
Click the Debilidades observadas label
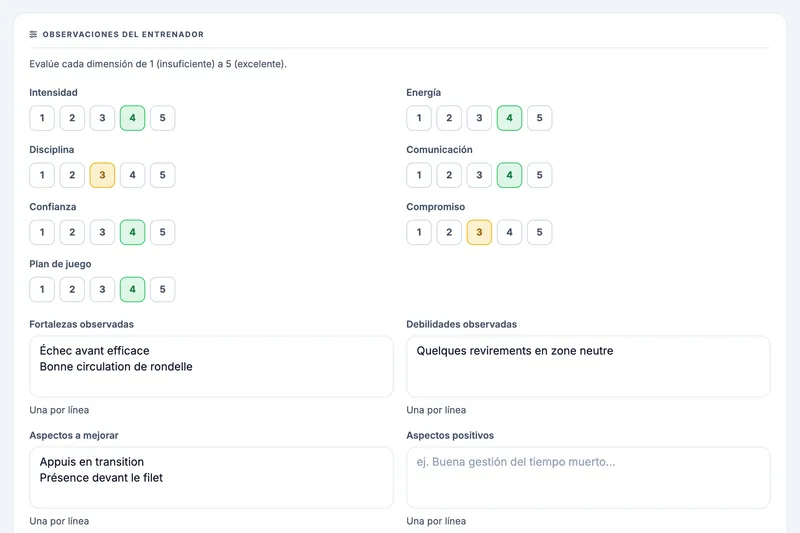point(461,324)
